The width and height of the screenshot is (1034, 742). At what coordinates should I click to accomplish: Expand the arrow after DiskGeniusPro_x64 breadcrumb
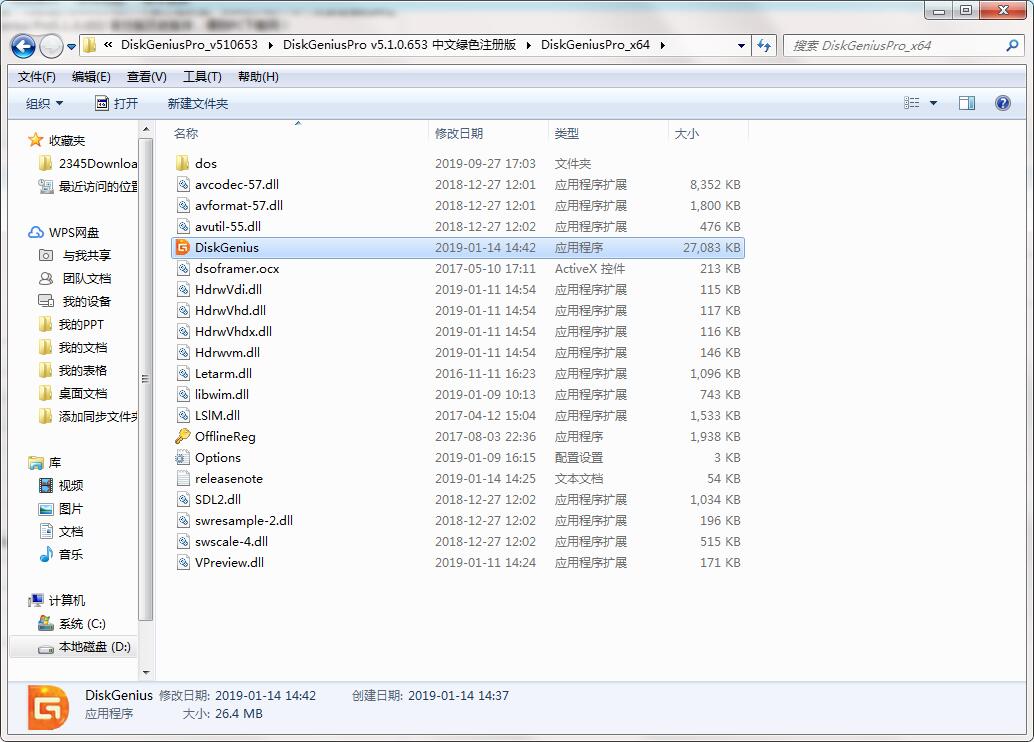[x=662, y=45]
